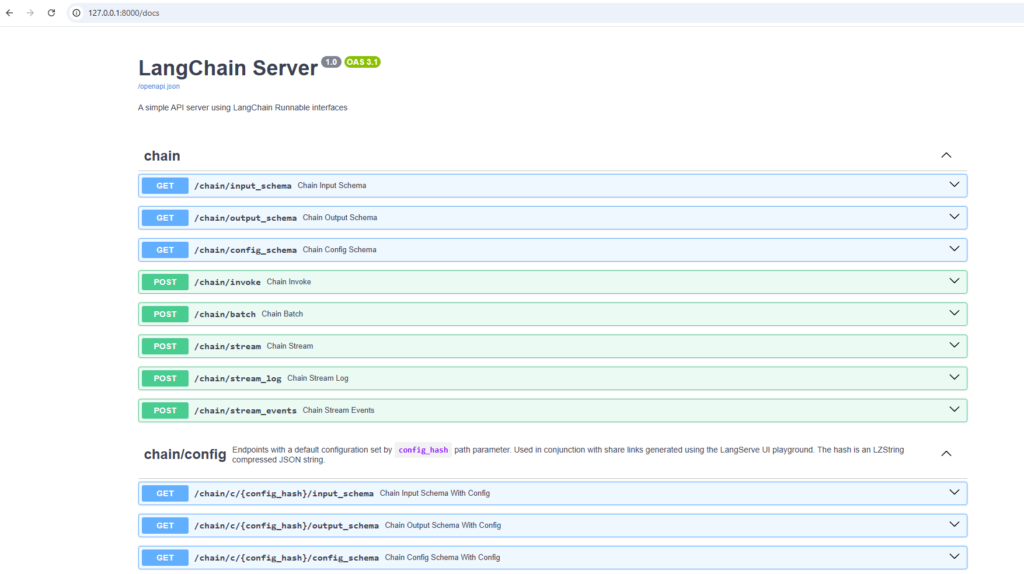The height and width of the screenshot is (574, 1024).
Task: Click the browser back arrow icon
Action: (x=10, y=12)
